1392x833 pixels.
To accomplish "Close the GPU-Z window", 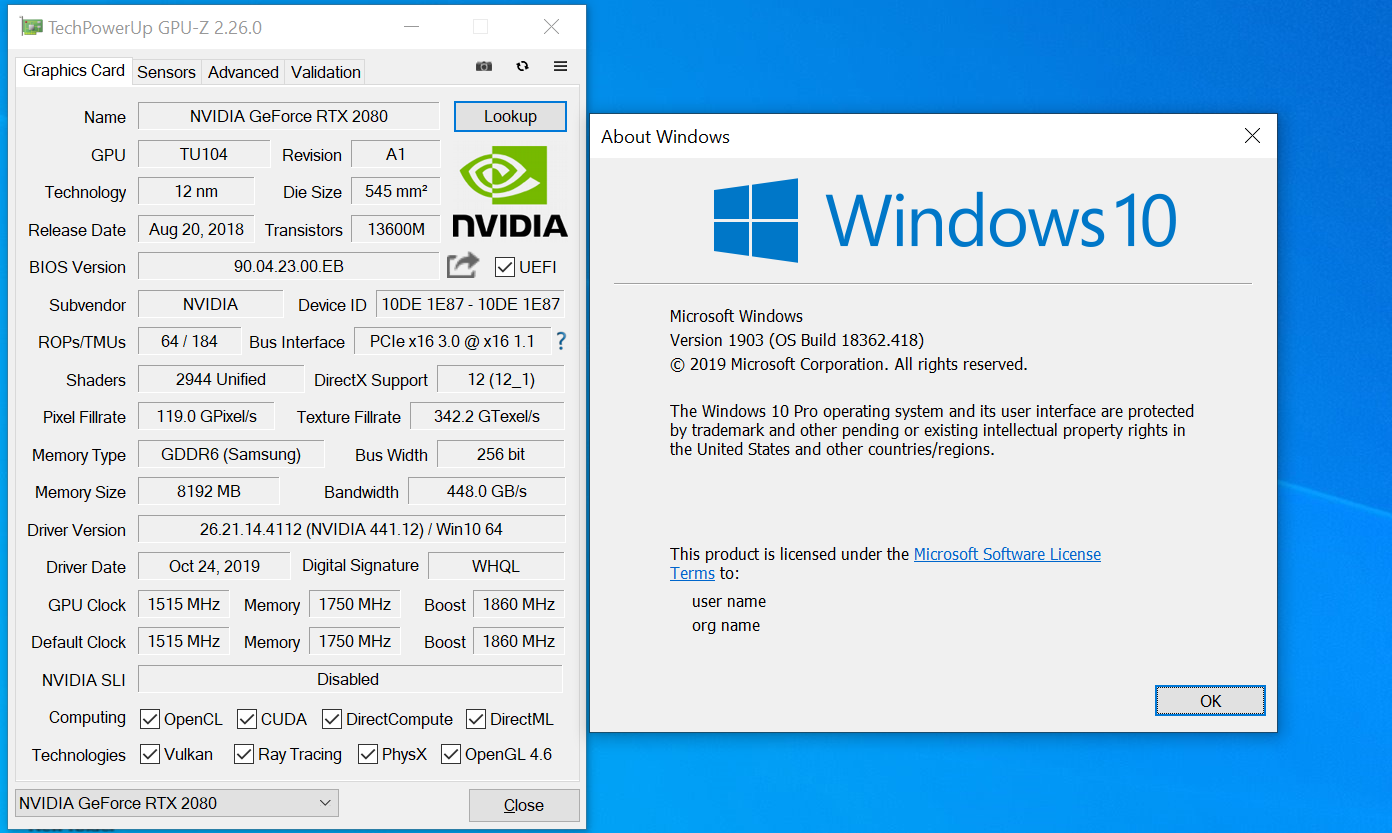I will (x=551, y=27).
